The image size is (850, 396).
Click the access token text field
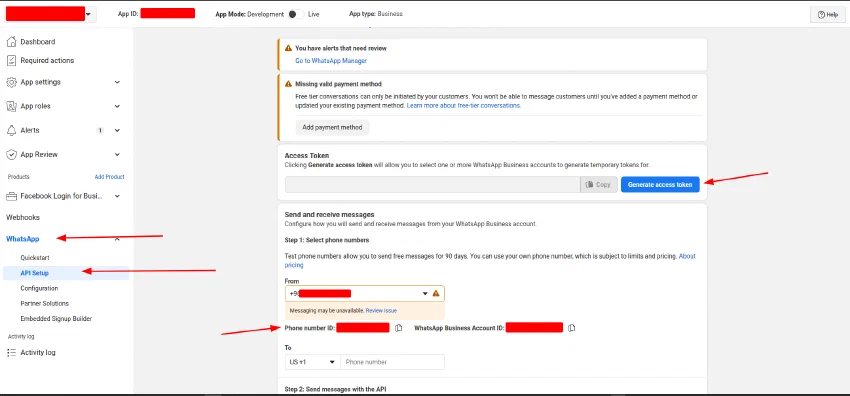pyautogui.click(x=433, y=185)
